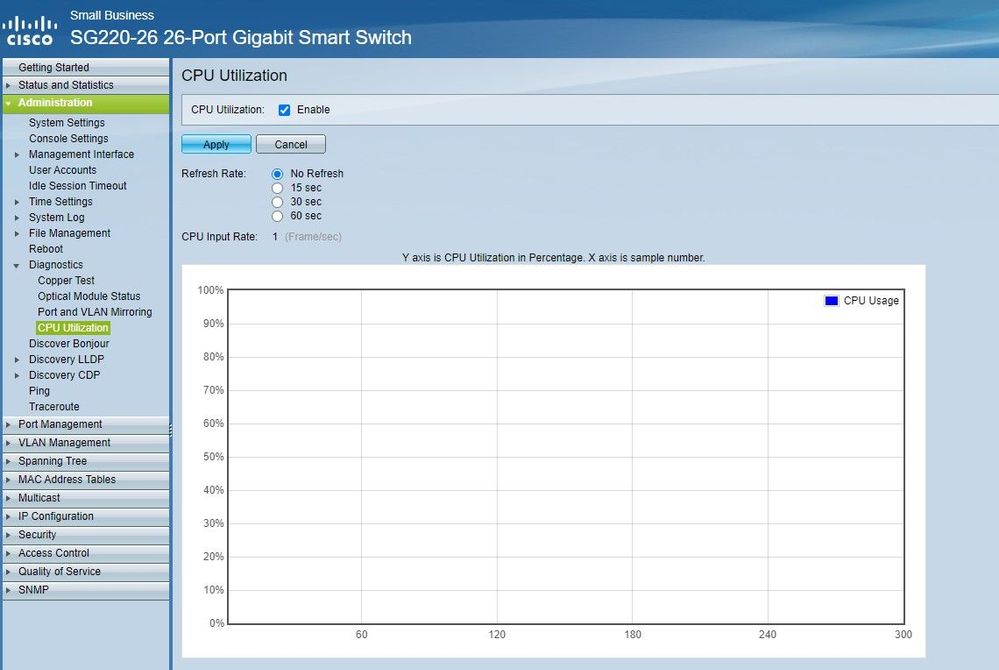Open the Access Control menu
Screen dimensions: 999x670
[x=86, y=553]
